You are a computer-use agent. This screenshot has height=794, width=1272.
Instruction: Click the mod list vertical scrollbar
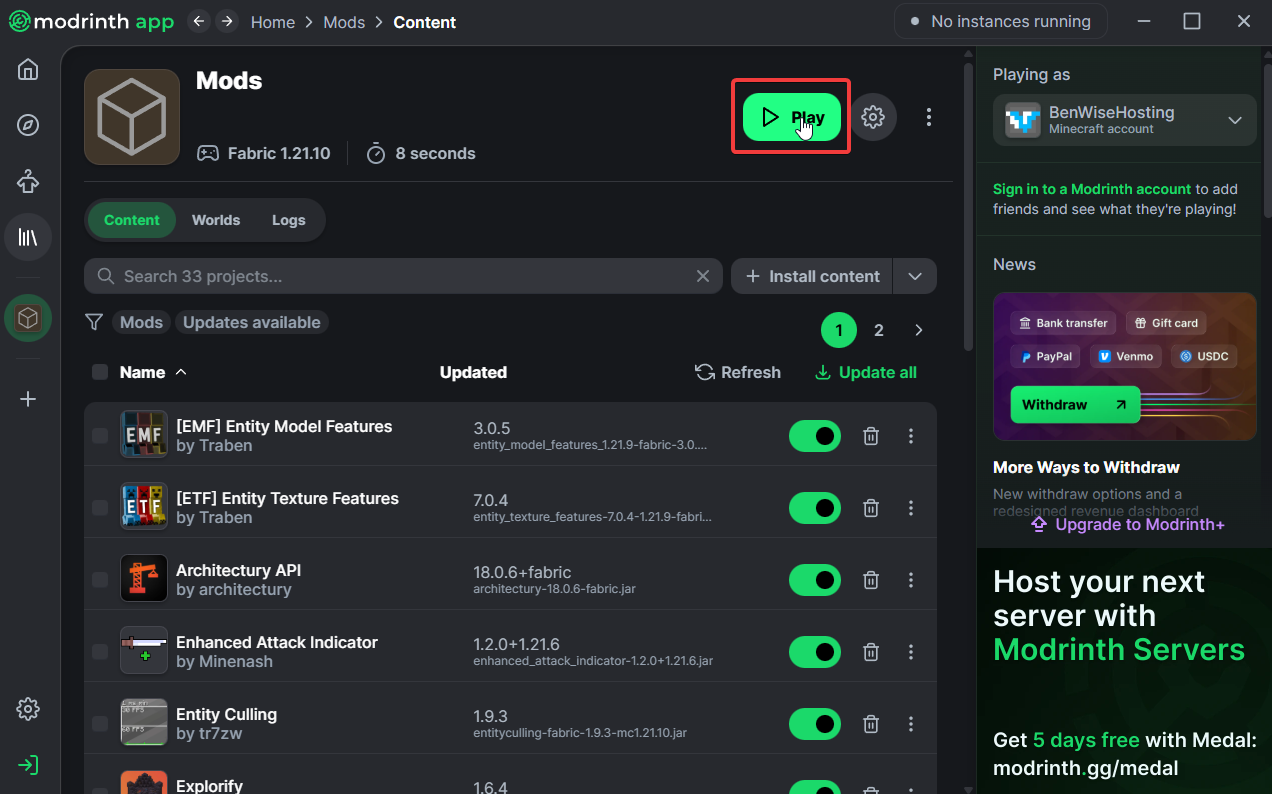[x=967, y=207]
